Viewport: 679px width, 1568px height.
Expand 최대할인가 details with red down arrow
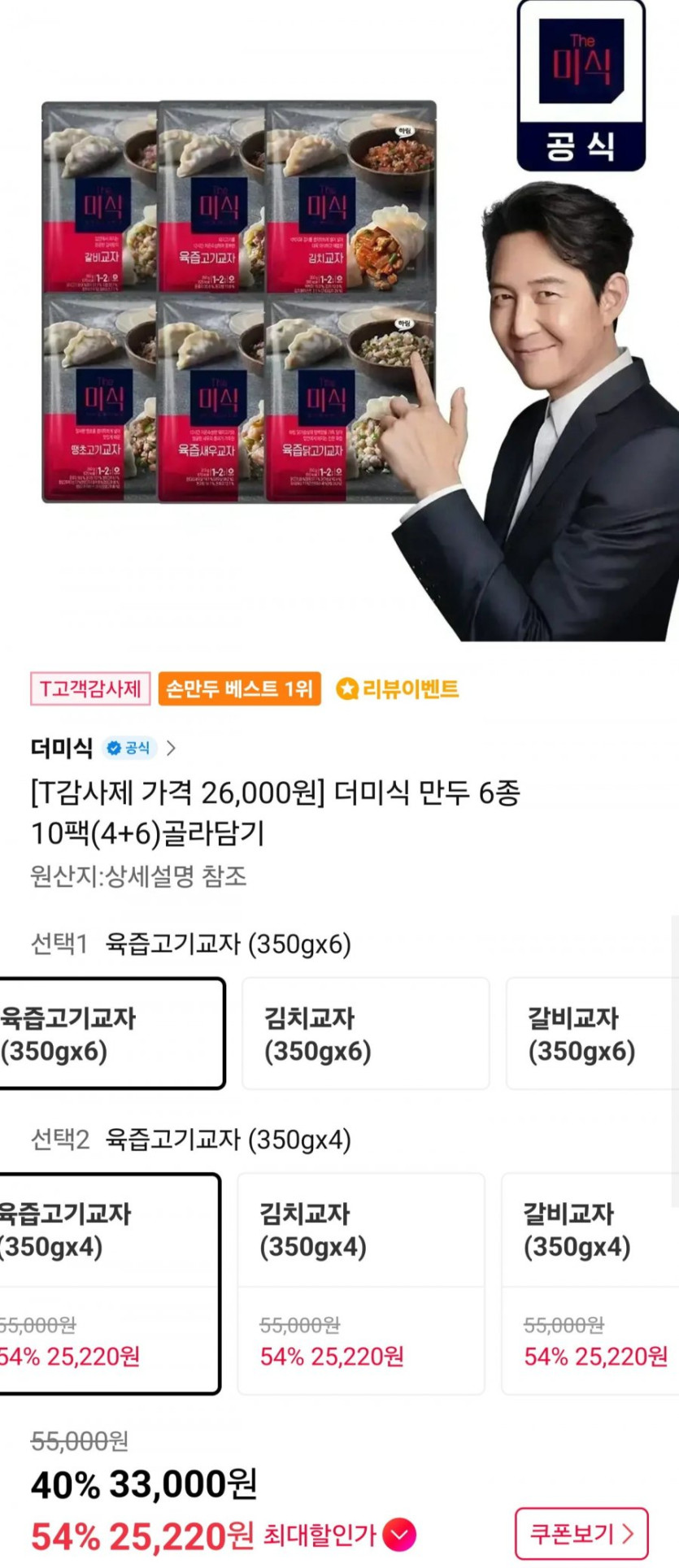click(399, 1535)
